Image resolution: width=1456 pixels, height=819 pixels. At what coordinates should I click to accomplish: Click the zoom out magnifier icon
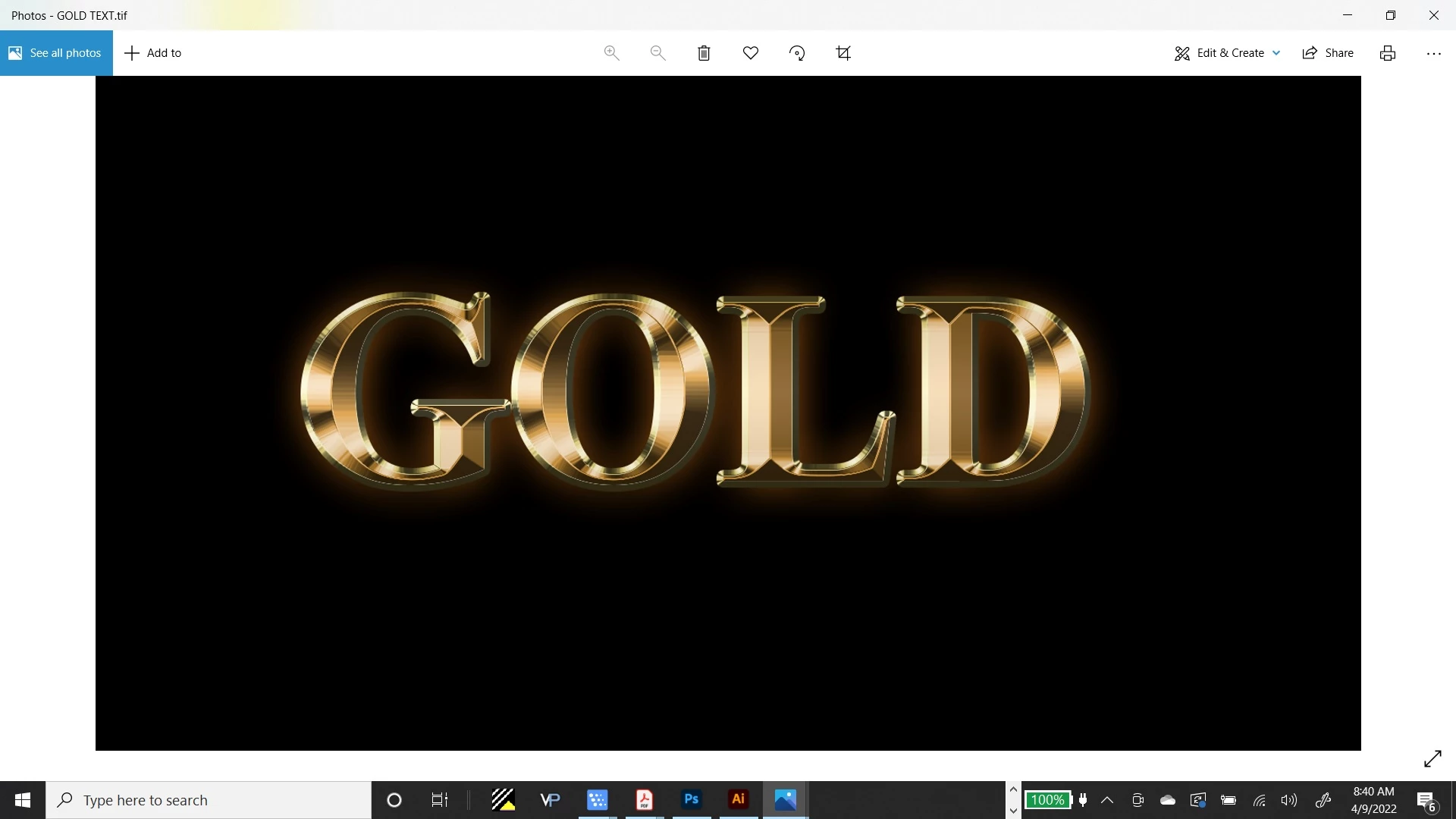click(657, 53)
